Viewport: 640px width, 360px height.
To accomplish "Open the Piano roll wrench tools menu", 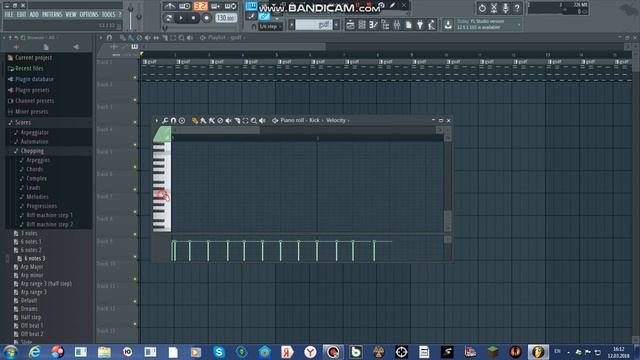I will [165, 120].
